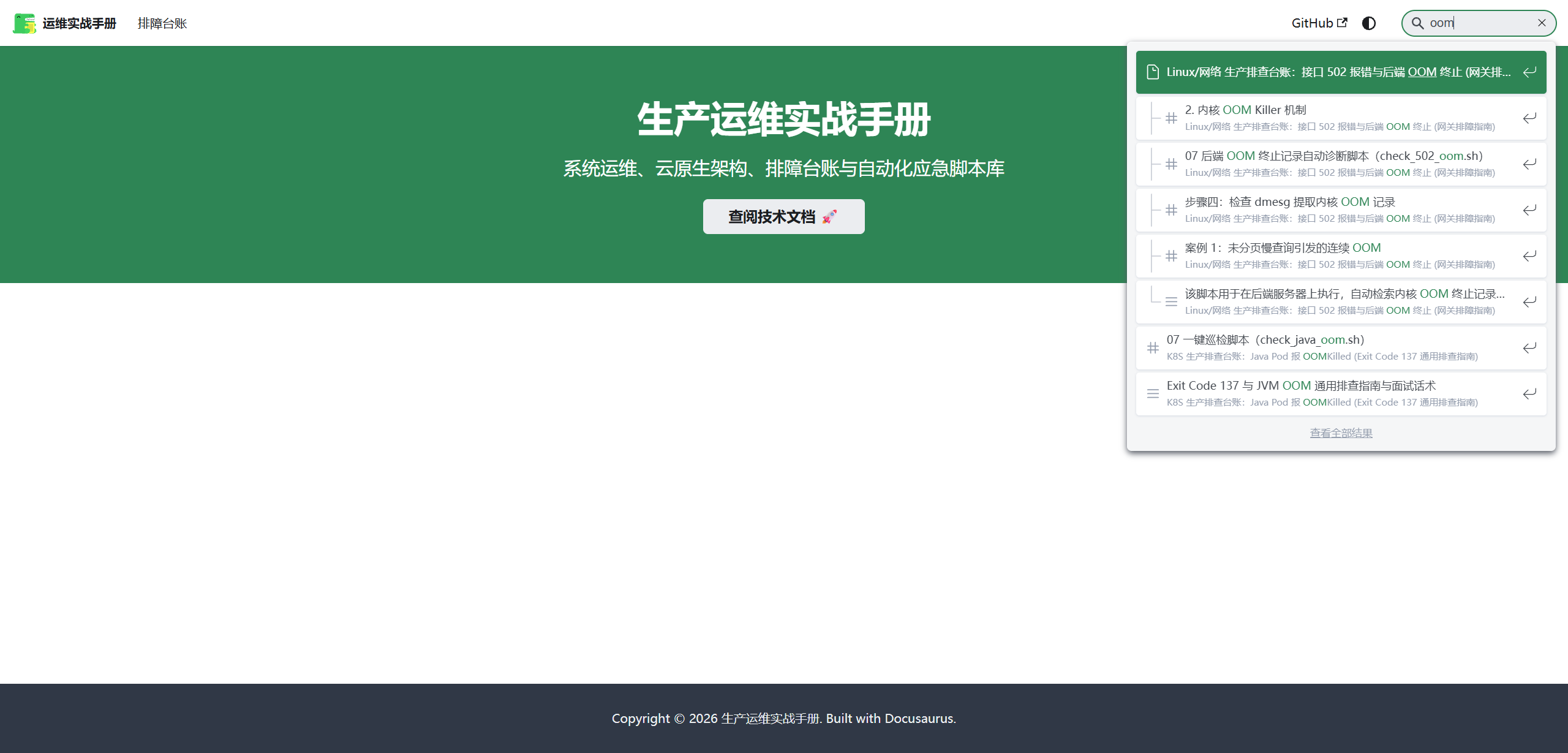The image size is (1568, 753).
Task: Toggle dark and light mode
Action: coord(1369,23)
